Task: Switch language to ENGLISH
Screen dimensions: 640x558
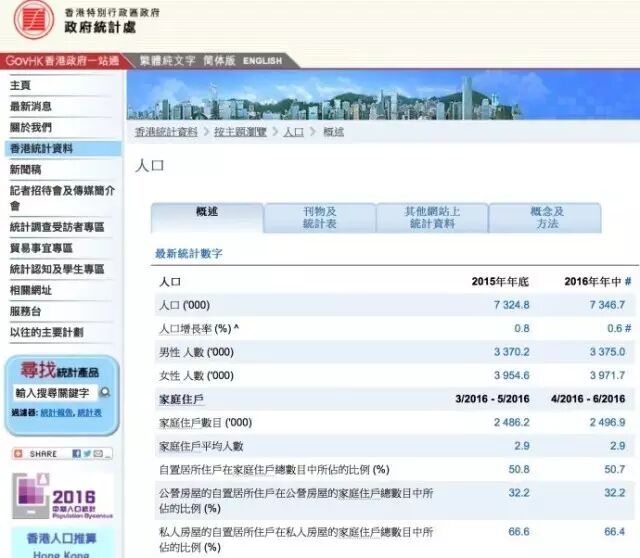Action: (x=262, y=61)
